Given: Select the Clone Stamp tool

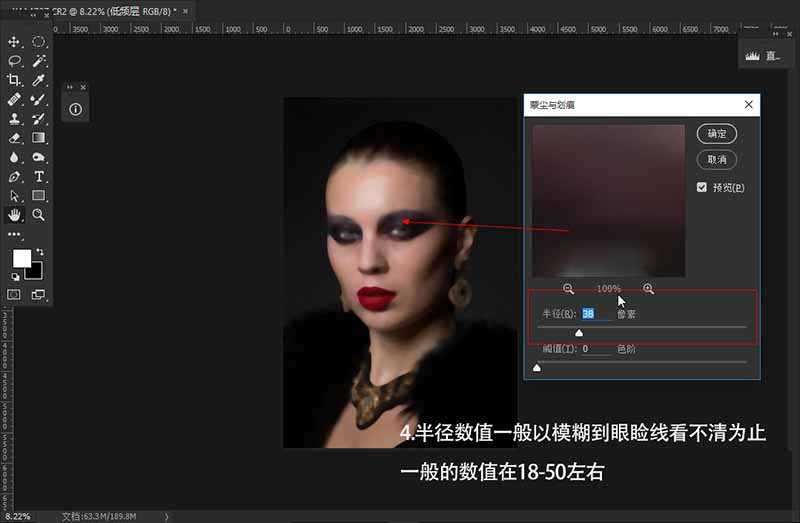Looking at the screenshot, I should point(14,118).
